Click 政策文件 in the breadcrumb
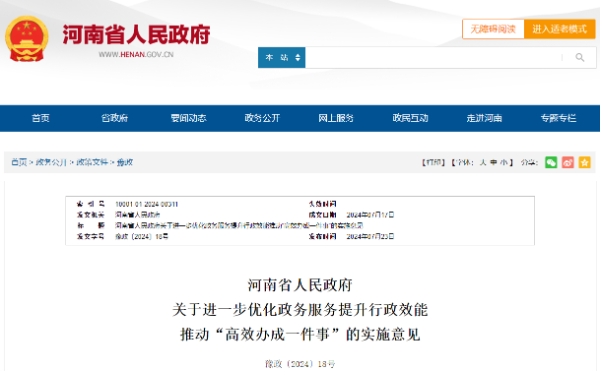This screenshot has width=603, height=375. [x=92, y=162]
